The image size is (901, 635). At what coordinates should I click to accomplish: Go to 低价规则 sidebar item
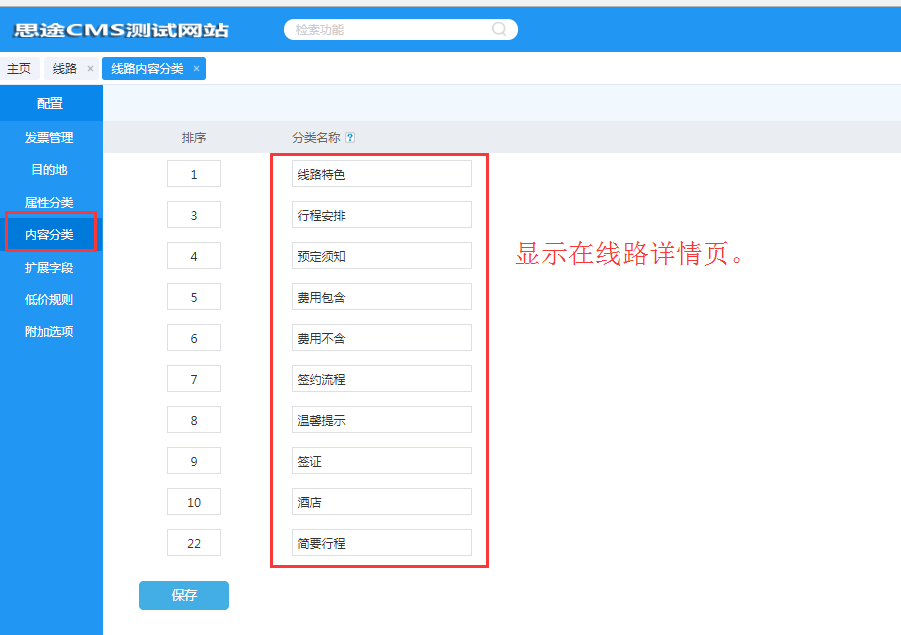(x=49, y=299)
